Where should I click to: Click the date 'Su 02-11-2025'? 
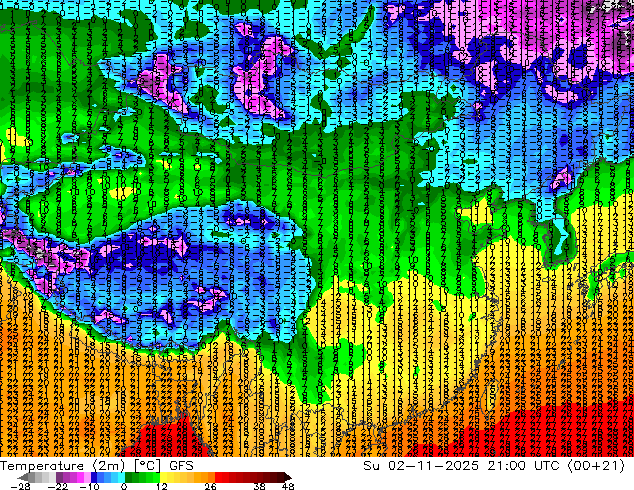(x=421, y=466)
